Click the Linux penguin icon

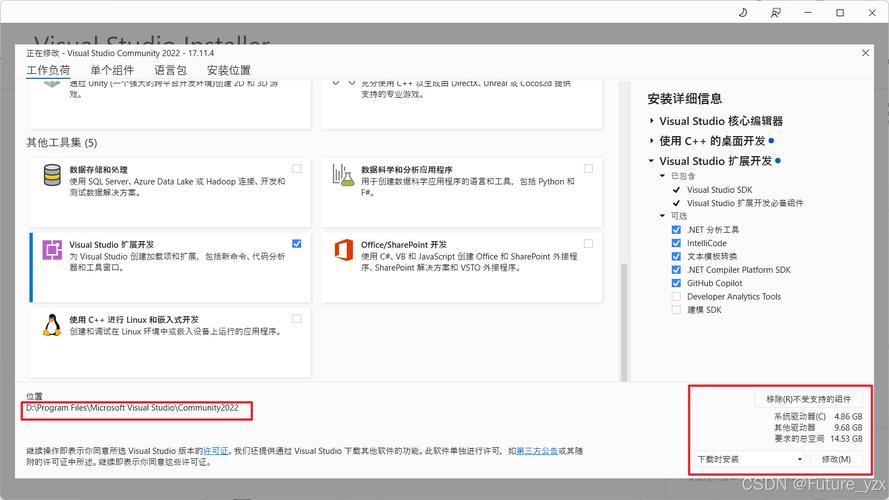[x=52, y=325]
